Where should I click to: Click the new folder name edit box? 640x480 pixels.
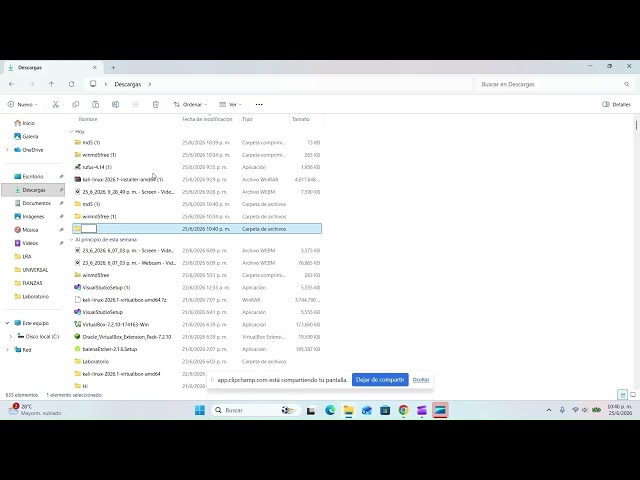coord(89,229)
